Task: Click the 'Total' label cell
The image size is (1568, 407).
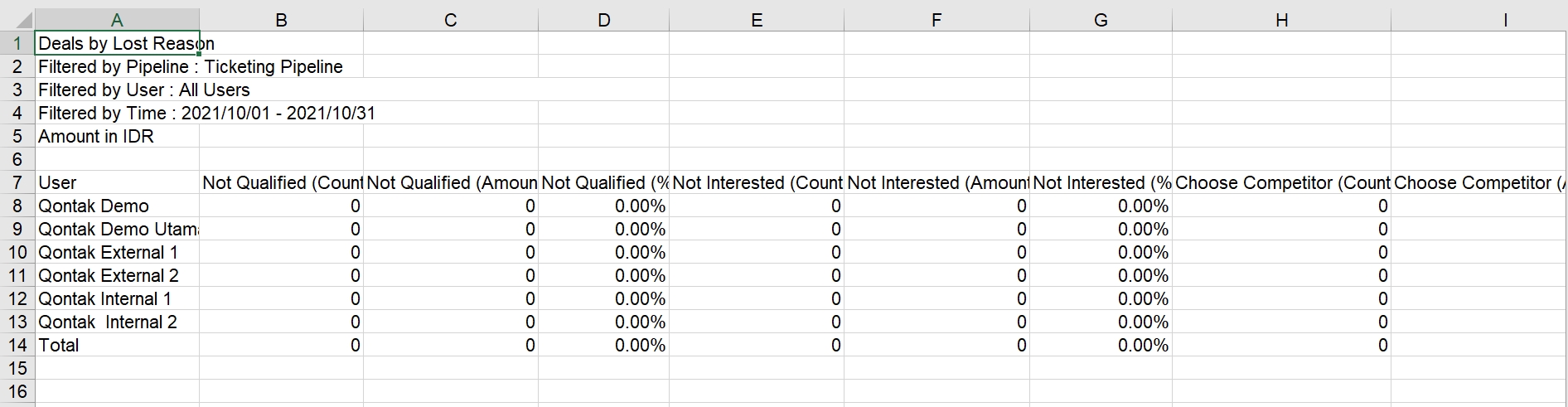Action: (117, 345)
